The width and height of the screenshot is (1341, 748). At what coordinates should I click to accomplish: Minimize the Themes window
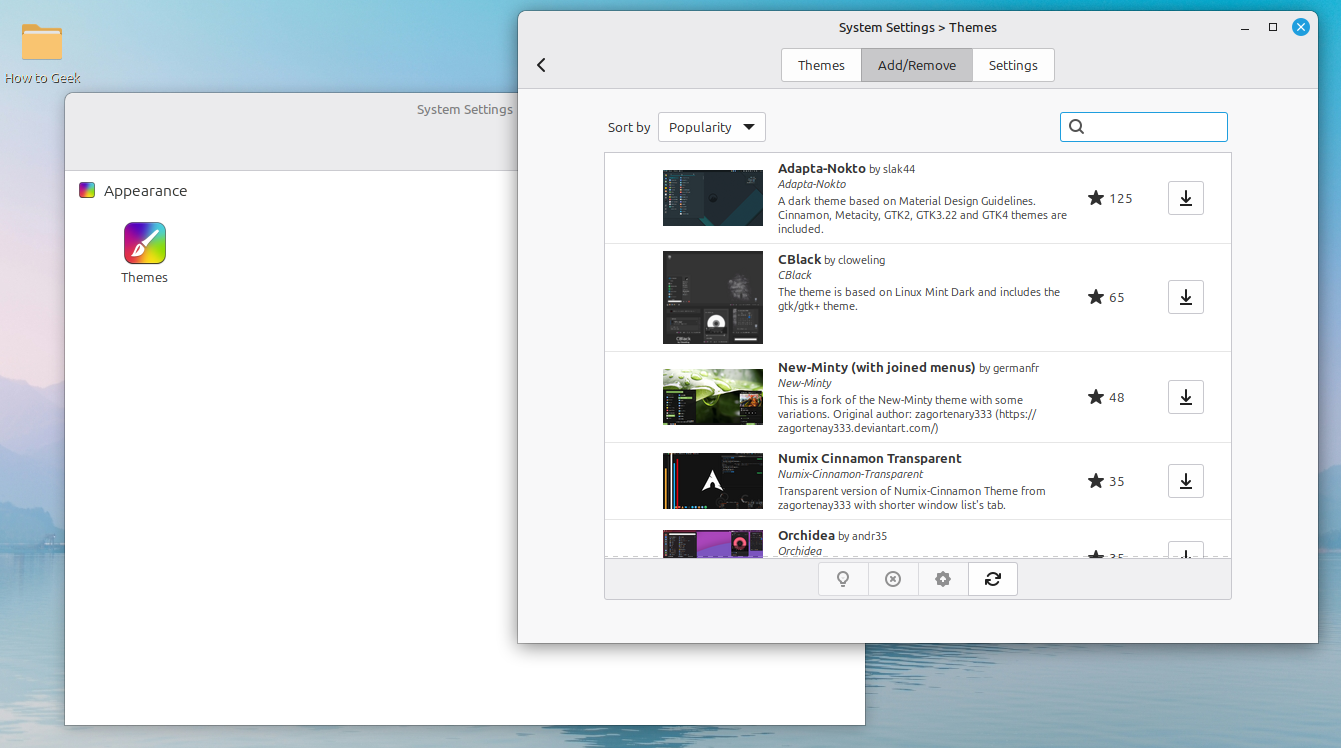pos(1245,28)
